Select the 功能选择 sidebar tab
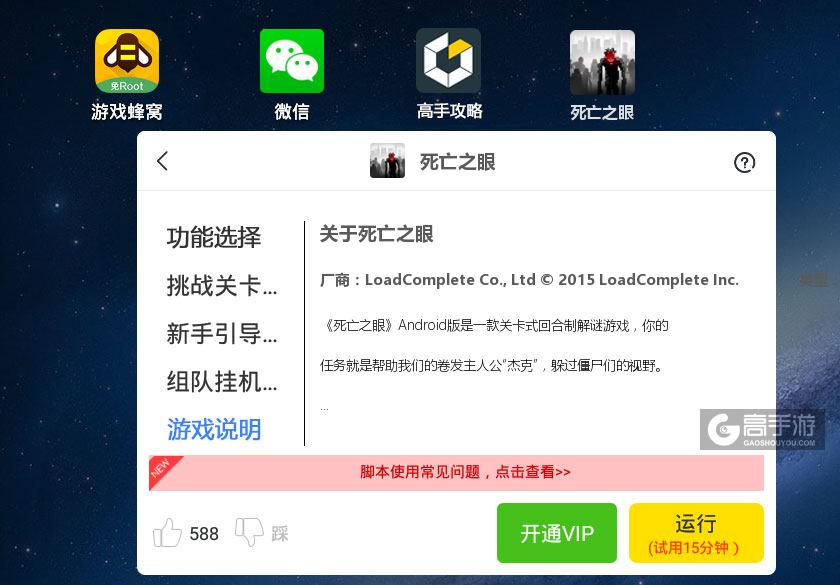This screenshot has height=585, width=840. pos(214,237)
